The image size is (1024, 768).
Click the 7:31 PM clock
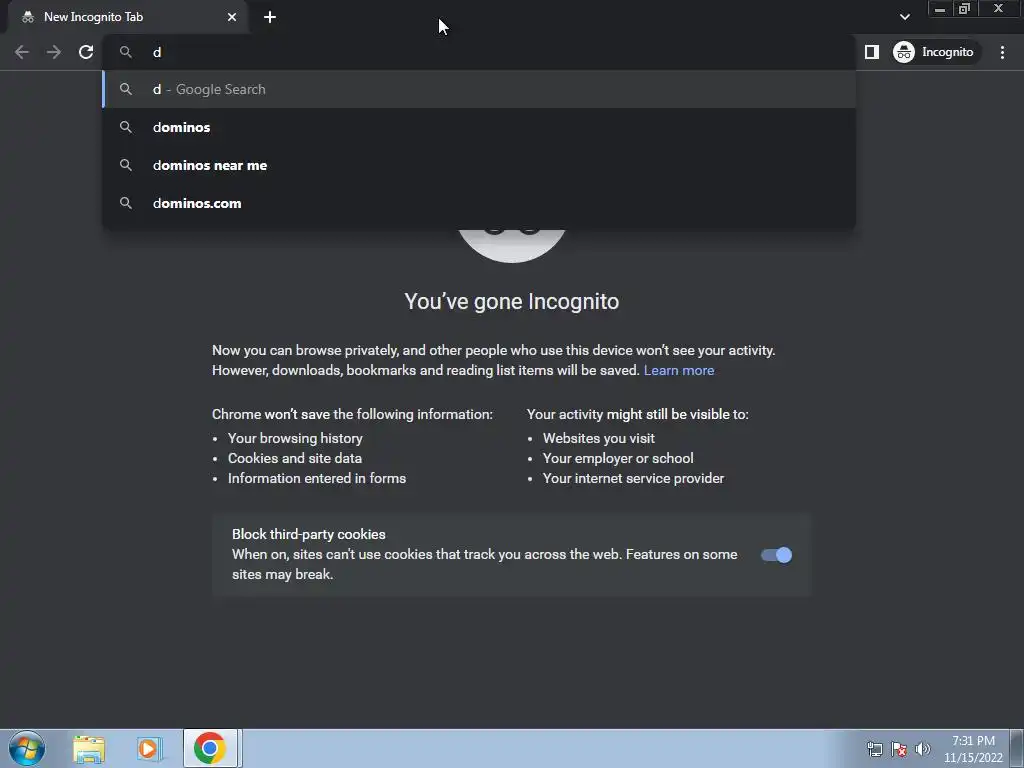coord(973,748)
